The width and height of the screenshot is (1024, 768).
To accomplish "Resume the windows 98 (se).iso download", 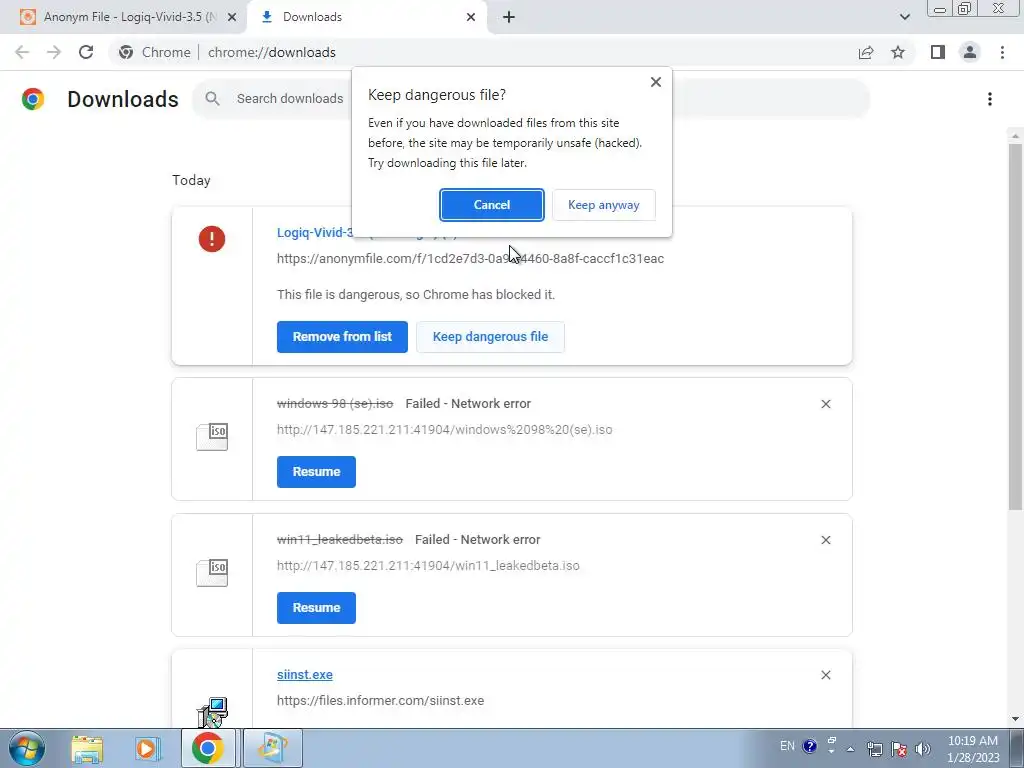I will coord(316,472).
